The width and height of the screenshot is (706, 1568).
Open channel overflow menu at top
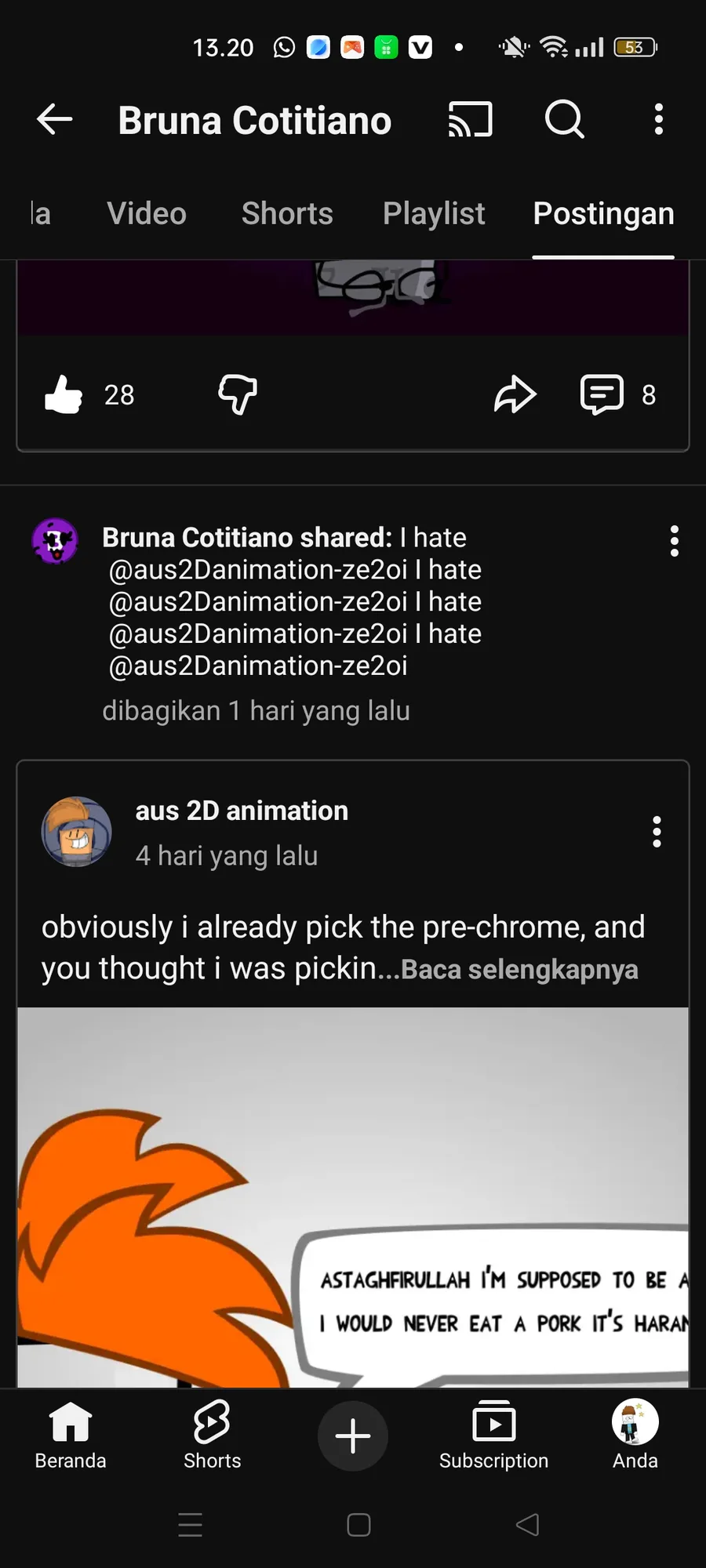click(x=659, y=120)
